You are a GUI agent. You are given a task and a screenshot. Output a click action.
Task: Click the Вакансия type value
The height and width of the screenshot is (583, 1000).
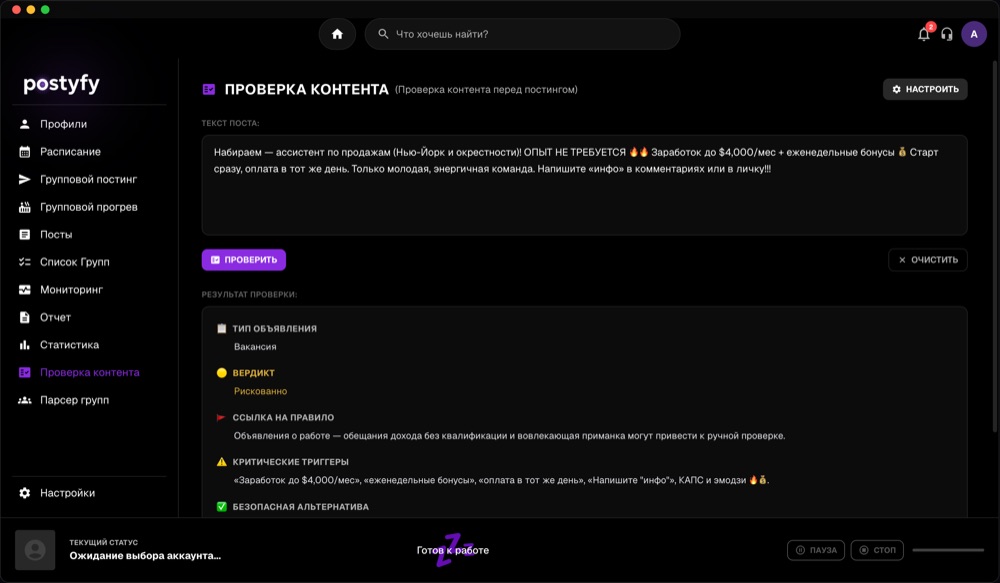tap(255, 346)
